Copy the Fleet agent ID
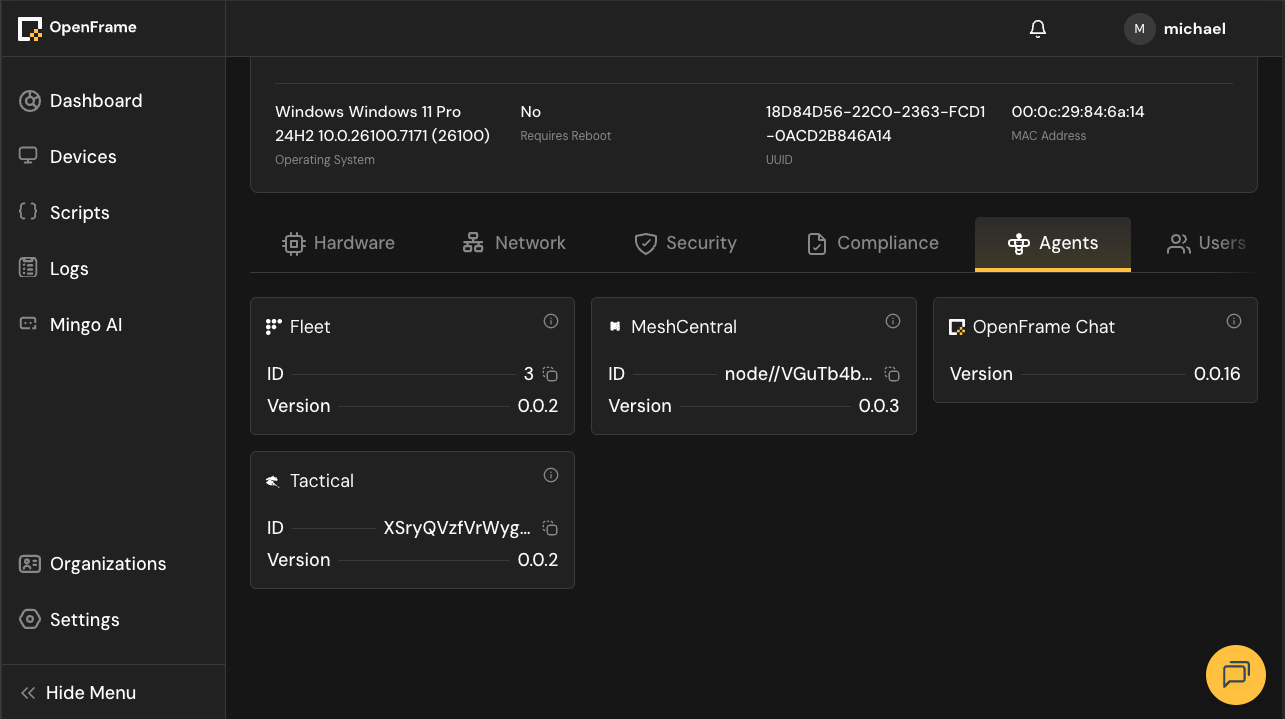 [550, 374]
